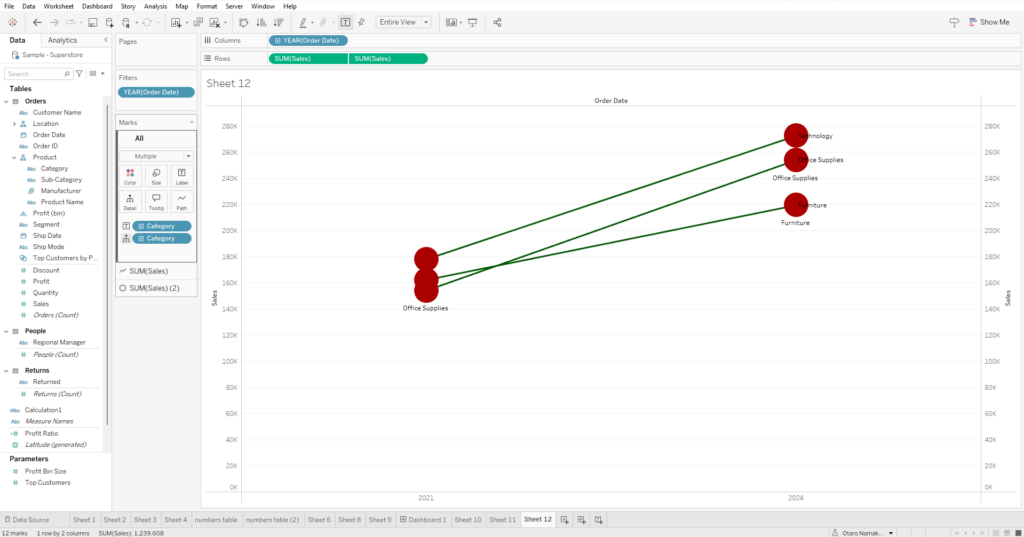Click the Pause Auto Updates icon

pyautogui.click(x=126, y=22)
